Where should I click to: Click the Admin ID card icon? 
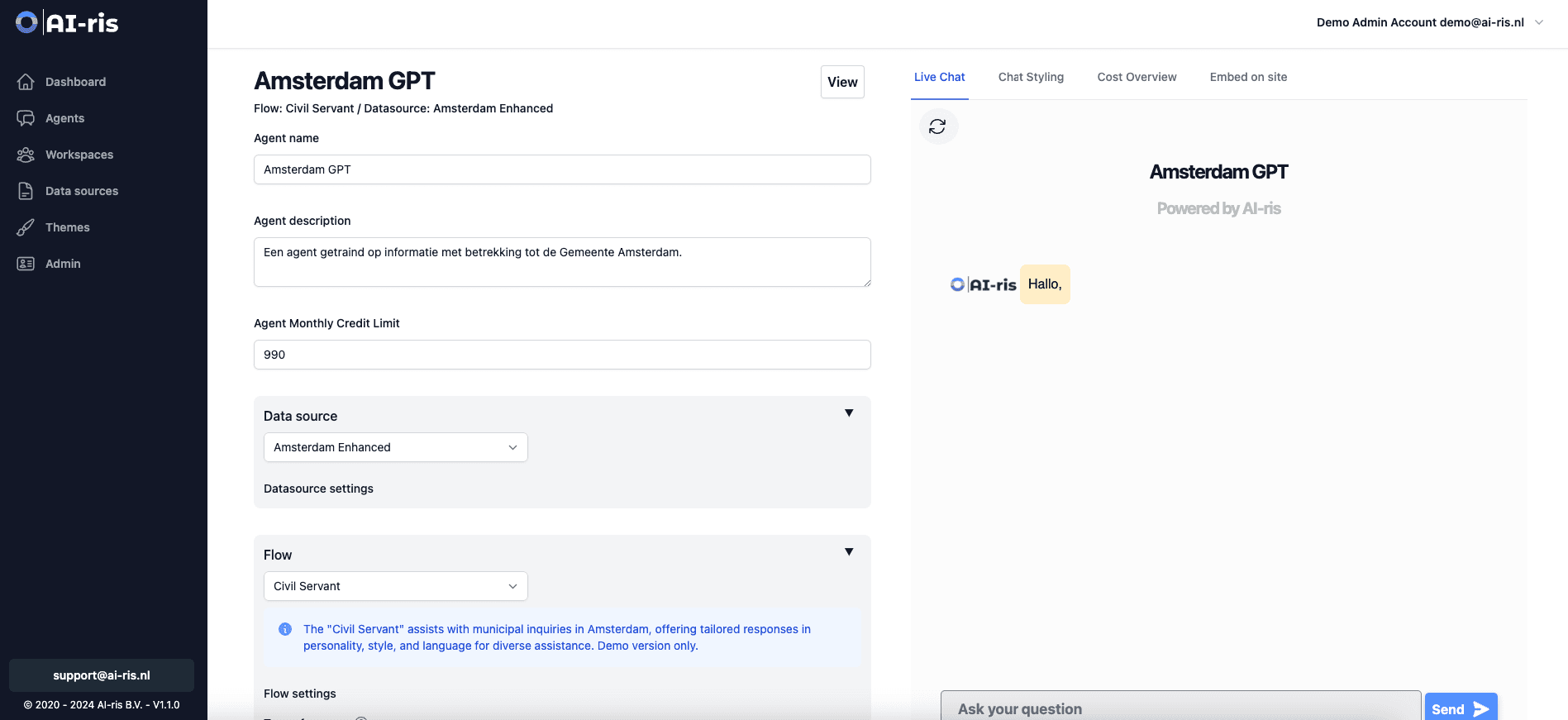pyautogui.click(x=26, y=264)
